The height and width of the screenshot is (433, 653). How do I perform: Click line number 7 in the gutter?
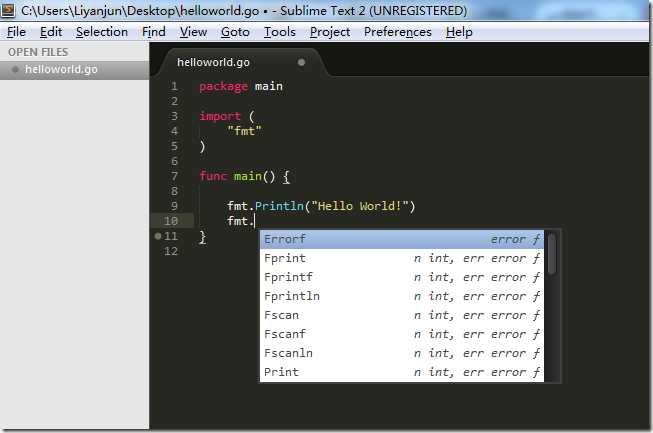174,176
